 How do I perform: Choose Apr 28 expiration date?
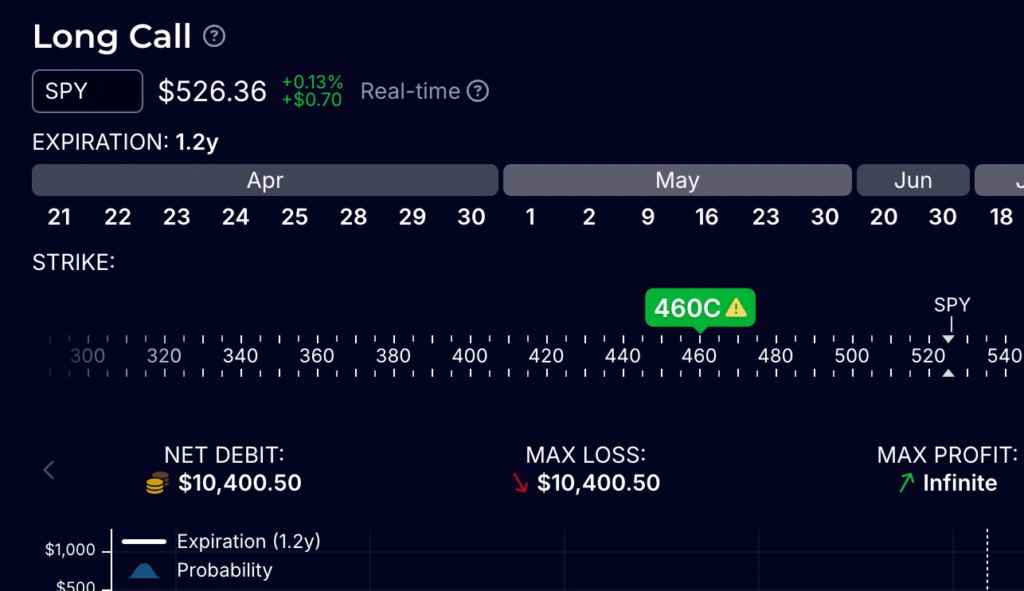pos(353,217)
